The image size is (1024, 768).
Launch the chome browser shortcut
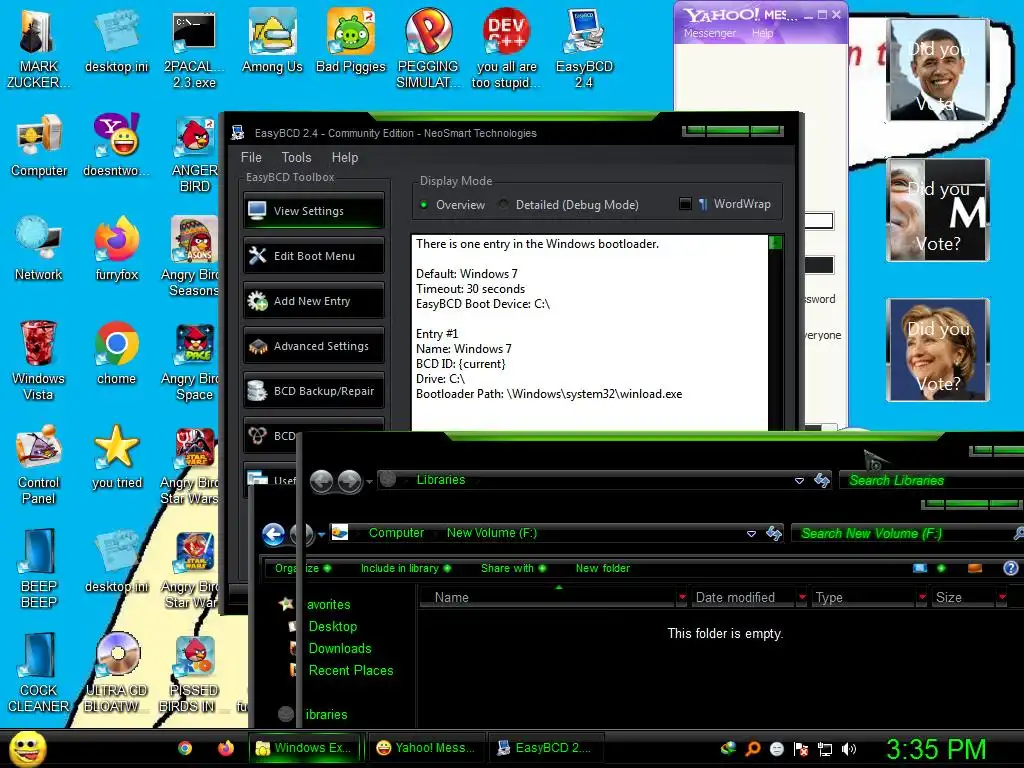[x=116, y=353]
